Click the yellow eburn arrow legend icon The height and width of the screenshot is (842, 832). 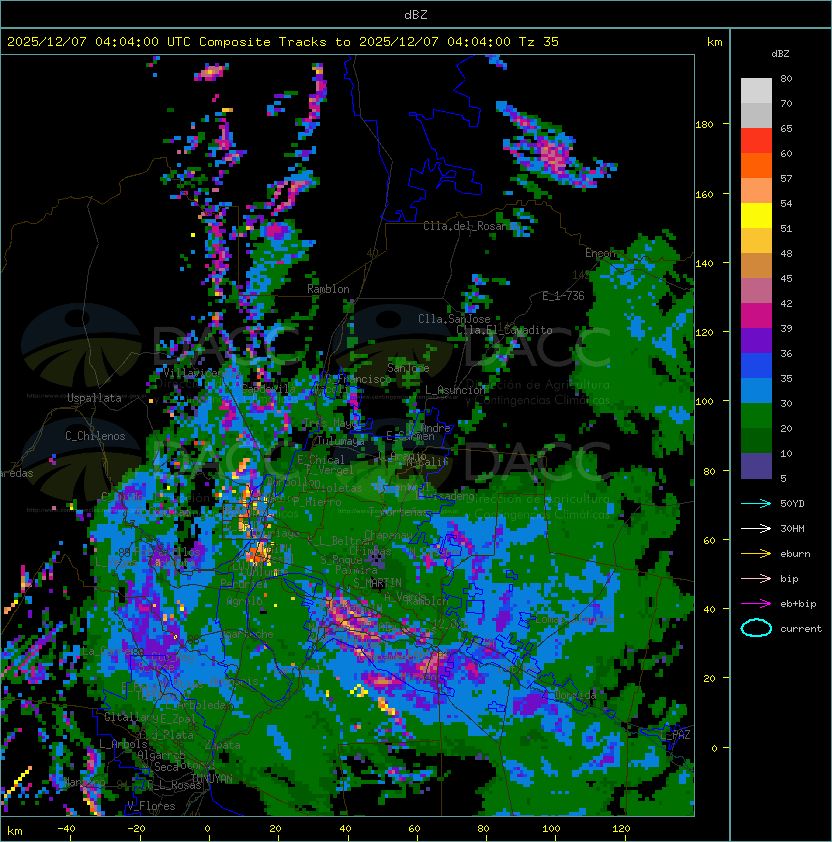coord(756,553)
